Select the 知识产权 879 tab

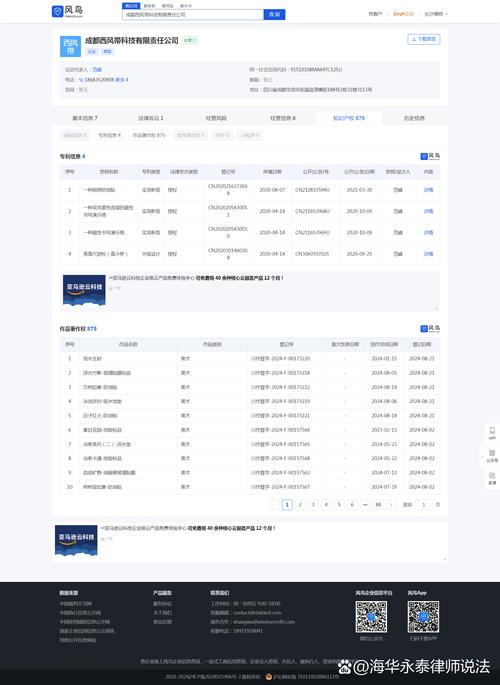[x=348, y=118]
